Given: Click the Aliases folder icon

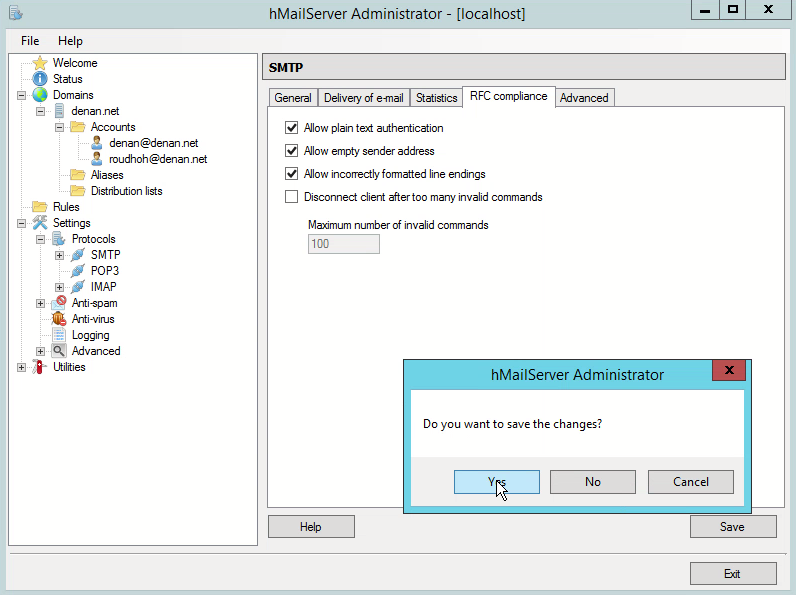Looking at the screenshot, I should coord(78,175).
